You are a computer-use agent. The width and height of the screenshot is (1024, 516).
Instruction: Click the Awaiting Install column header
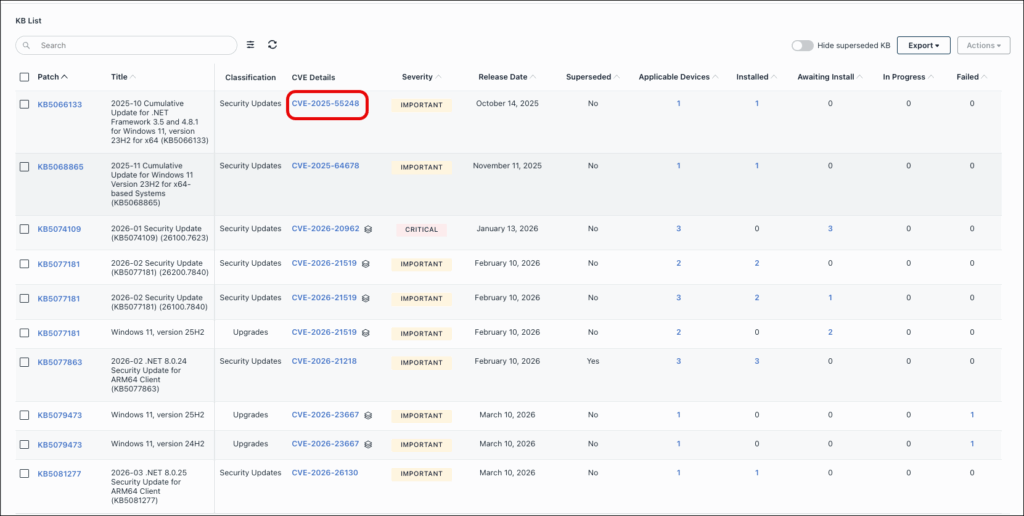click(x=825, y=77)
